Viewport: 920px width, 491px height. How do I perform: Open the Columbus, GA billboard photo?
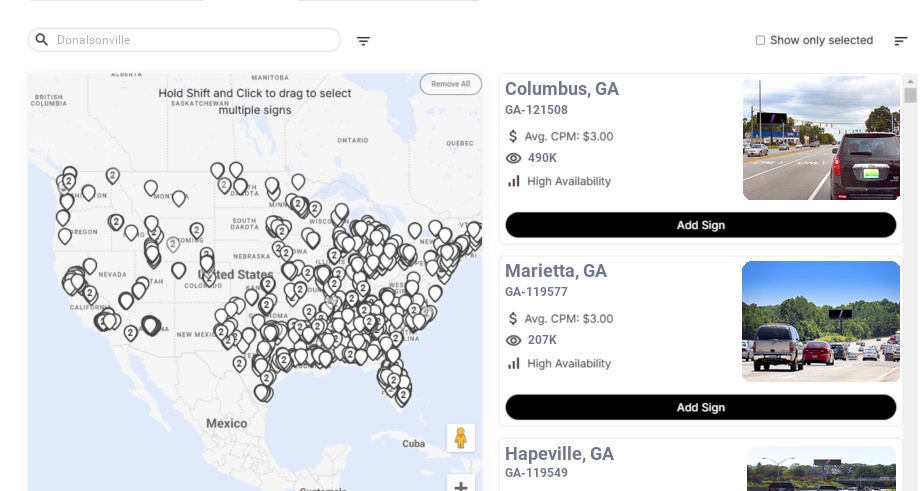point(821,139)
